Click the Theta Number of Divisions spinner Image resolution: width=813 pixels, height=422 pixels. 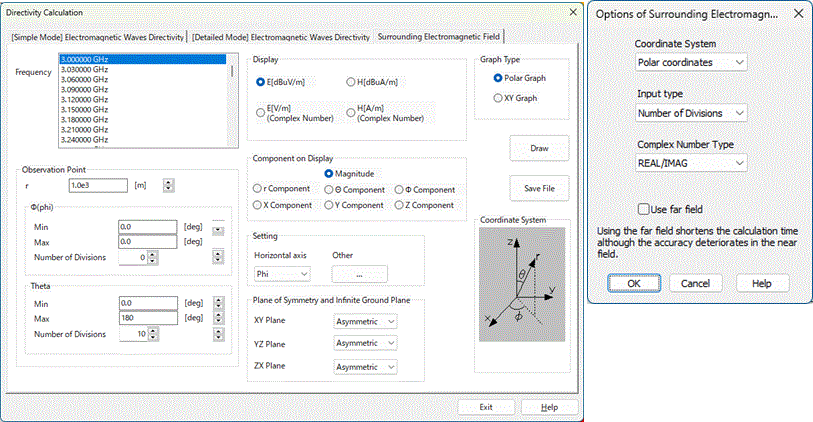(x=219, y=334)
